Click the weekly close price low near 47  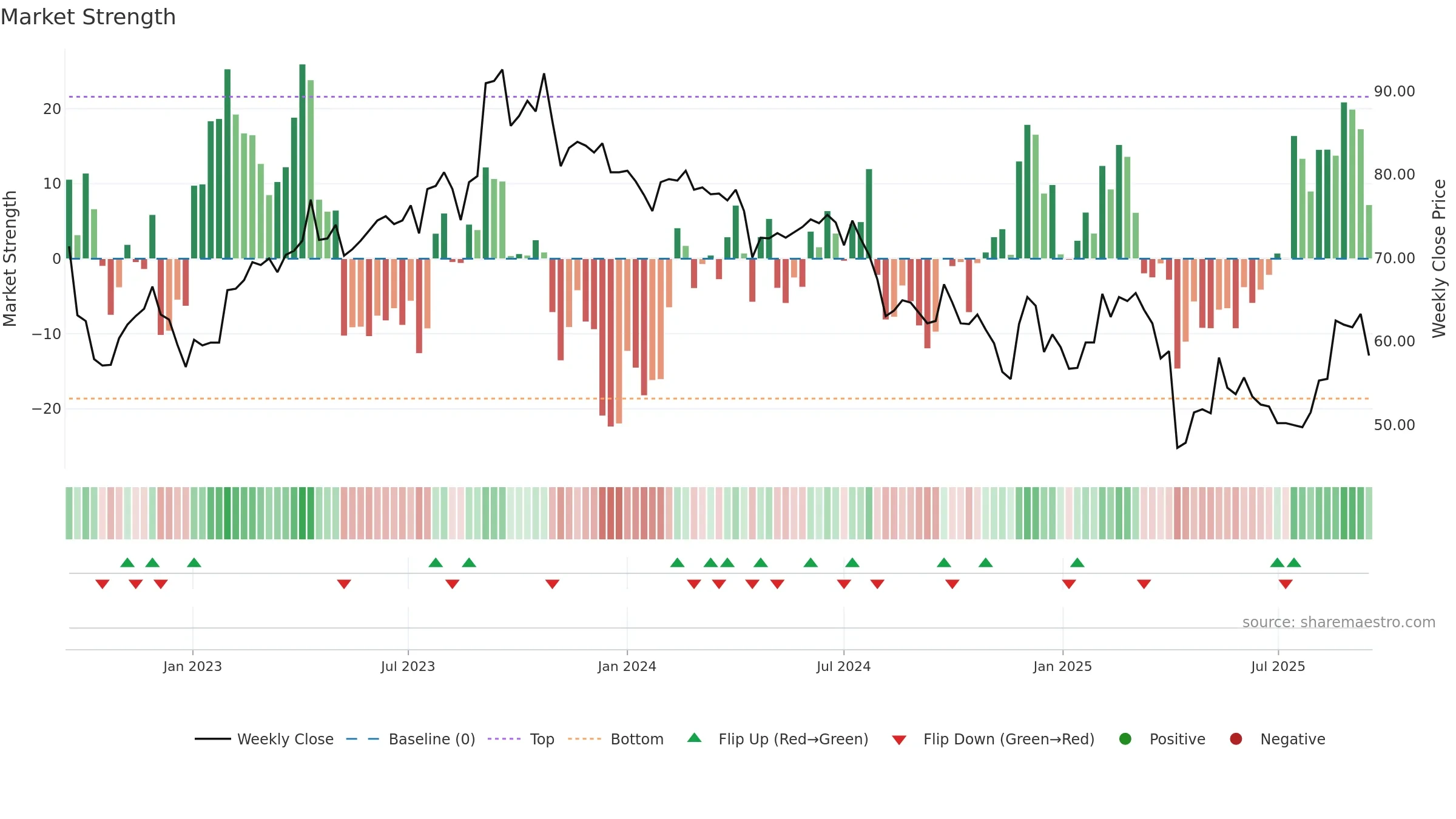[1178, 448]
